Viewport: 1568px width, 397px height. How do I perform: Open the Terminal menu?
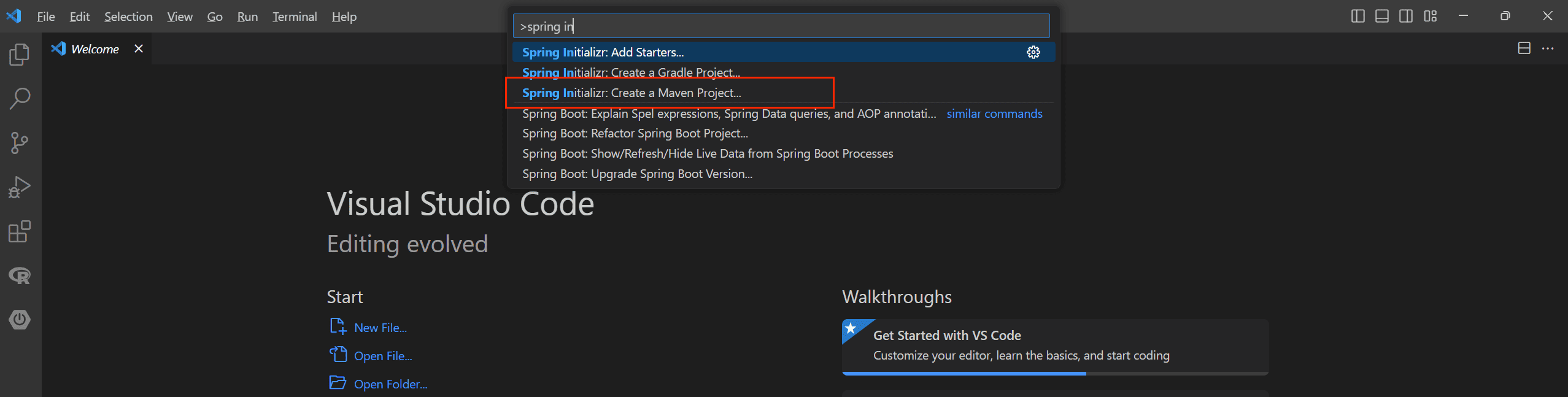295,17
